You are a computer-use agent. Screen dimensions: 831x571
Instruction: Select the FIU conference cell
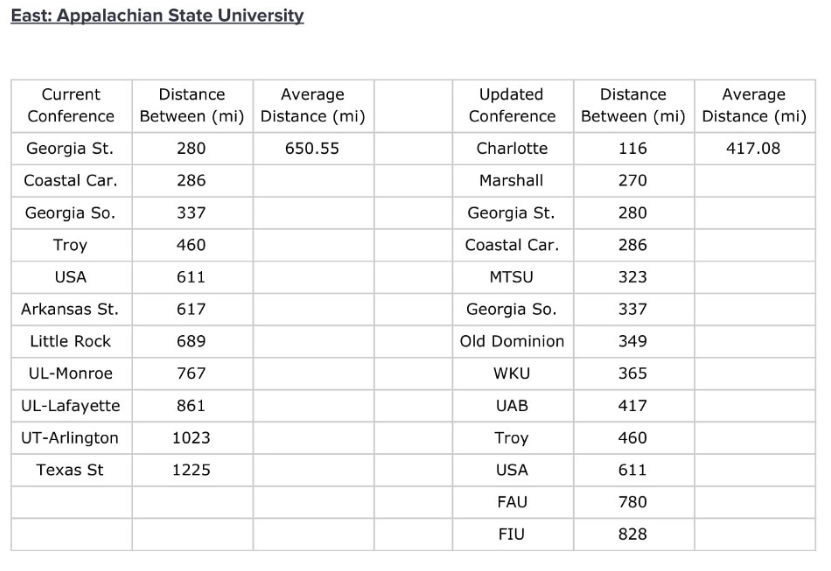pos(512,534)
